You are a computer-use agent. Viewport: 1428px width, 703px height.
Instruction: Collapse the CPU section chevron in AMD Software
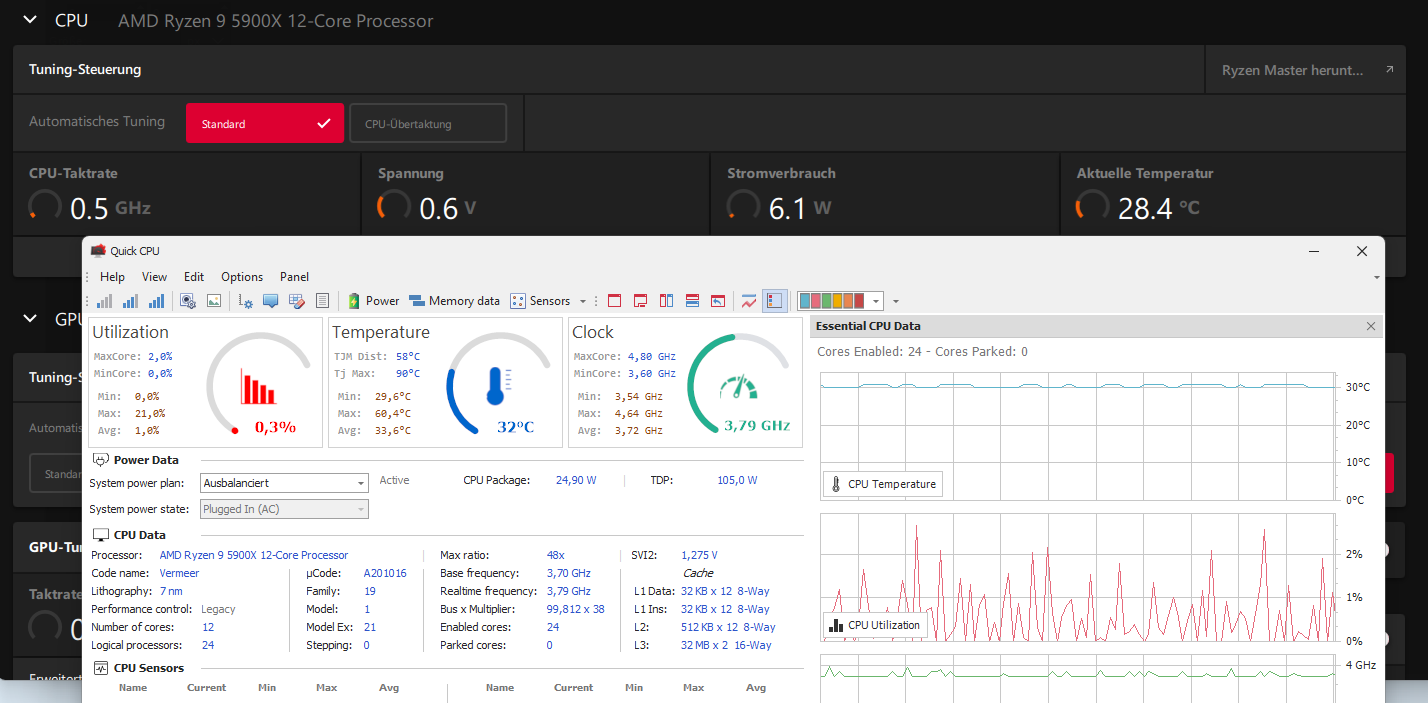coord(30,20)
